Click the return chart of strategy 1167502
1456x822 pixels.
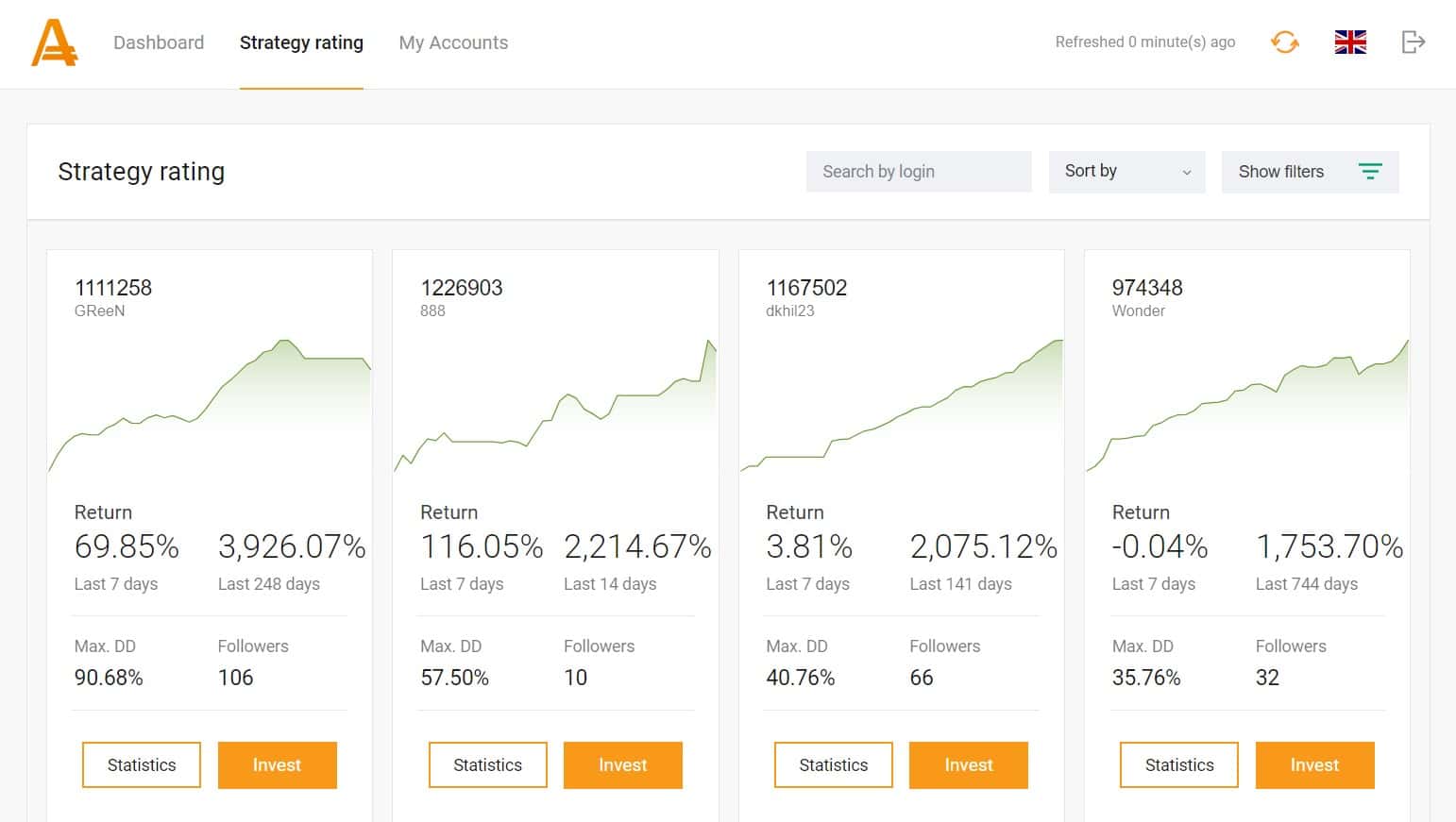(902, 406)
